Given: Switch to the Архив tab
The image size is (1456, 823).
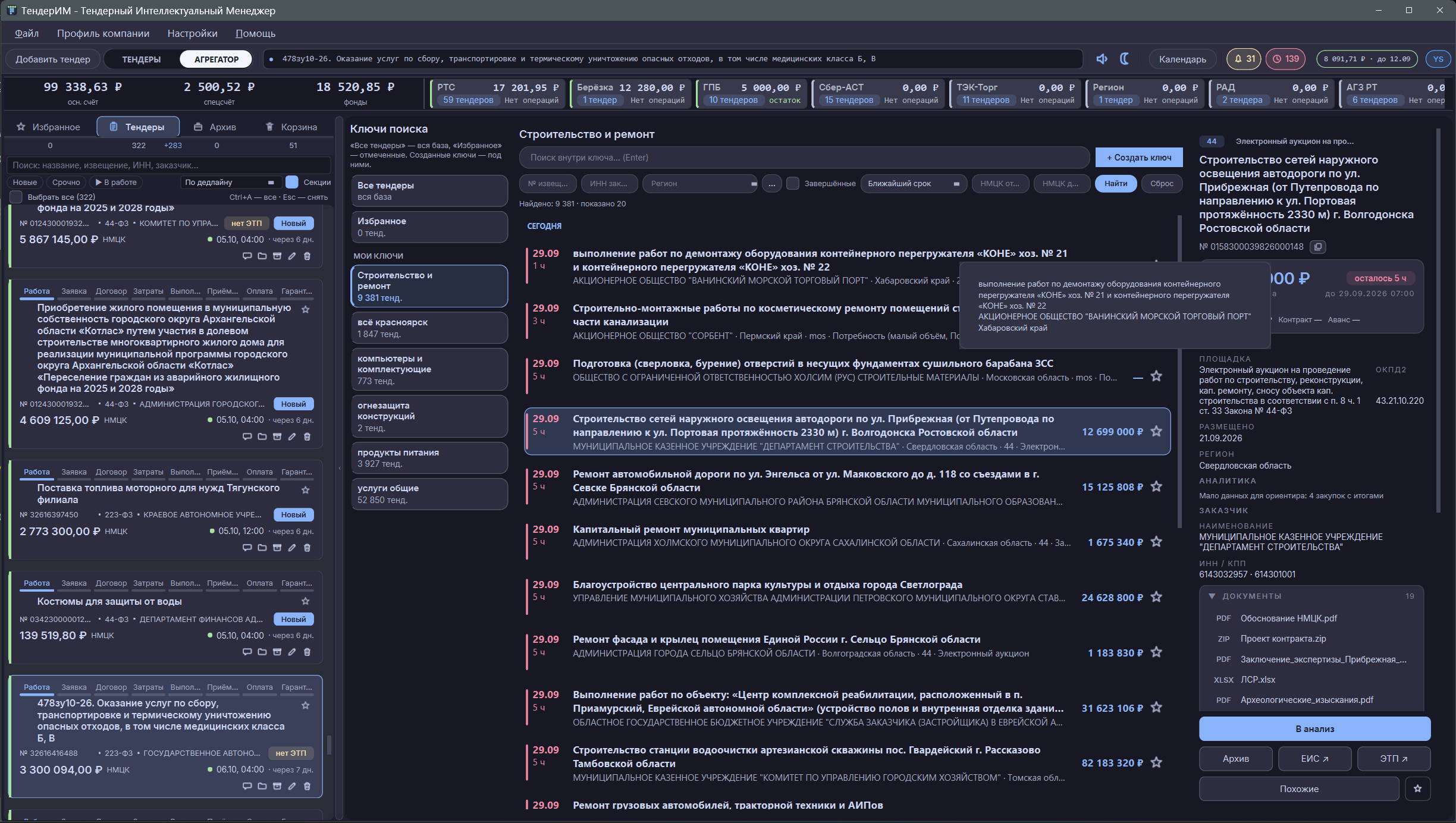Looking at the screenshot, I should click(x=215, y=127).
